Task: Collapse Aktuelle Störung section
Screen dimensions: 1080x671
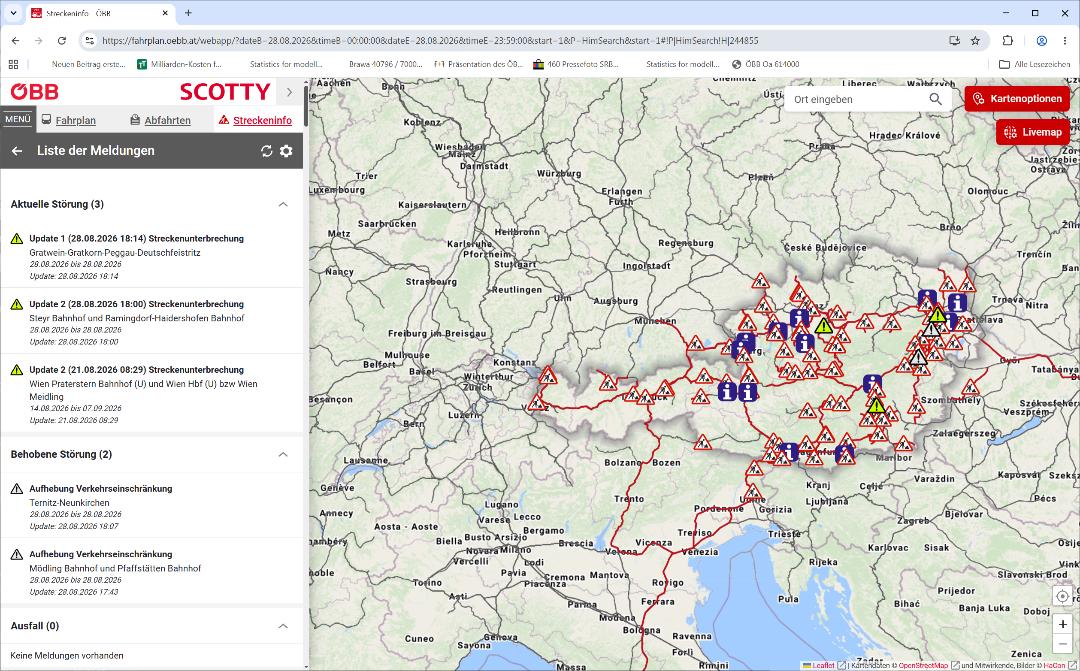Action: [x=283, y=204]
